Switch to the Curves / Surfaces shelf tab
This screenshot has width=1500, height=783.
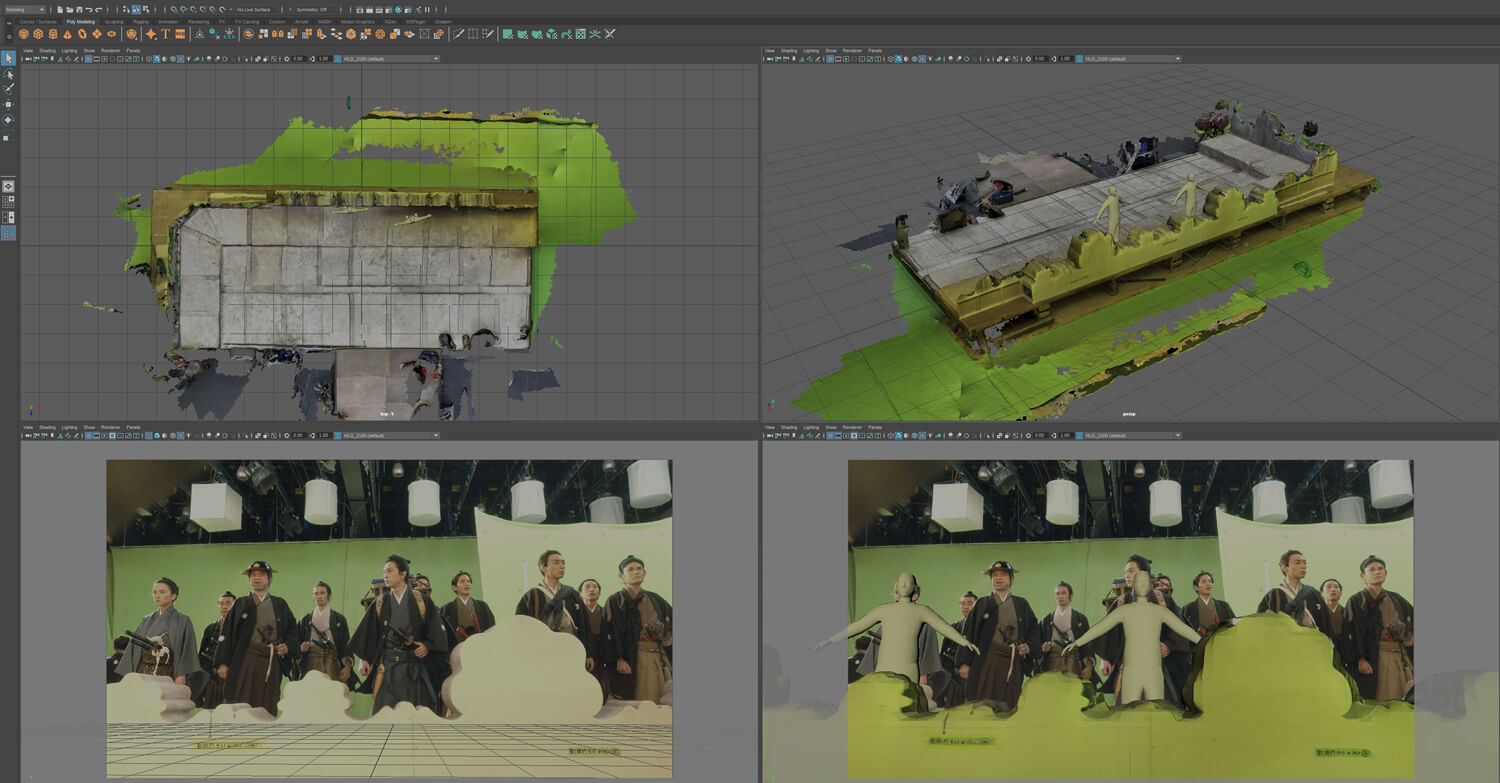(x=38, y=21)
